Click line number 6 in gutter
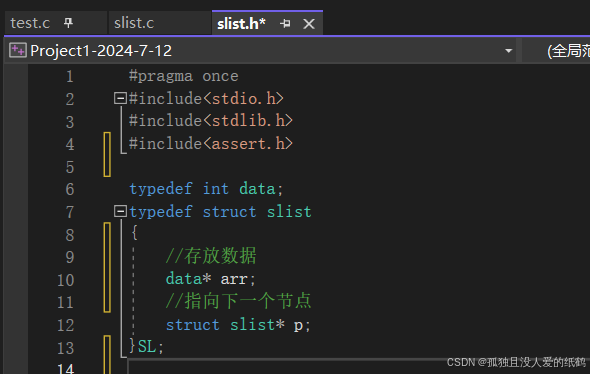Viewport: 590px width, 374px height. click(70, 189)
